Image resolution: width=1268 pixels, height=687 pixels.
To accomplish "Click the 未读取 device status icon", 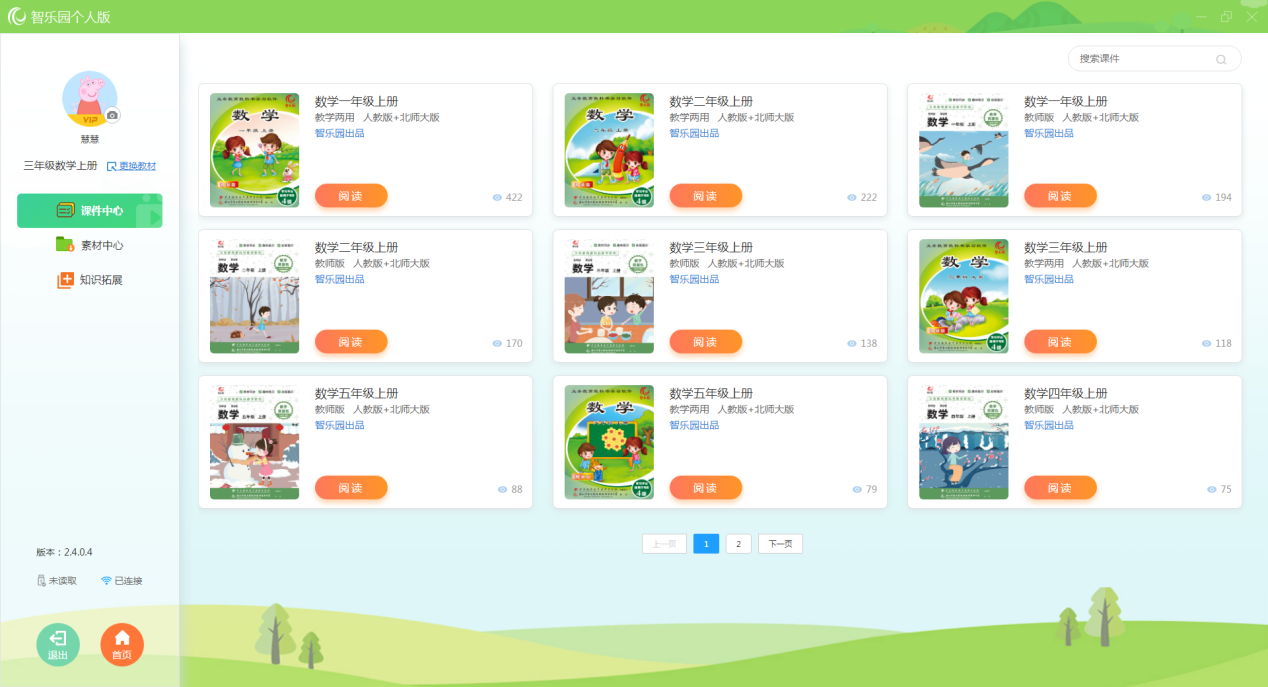I will click(x=41, y=581).
